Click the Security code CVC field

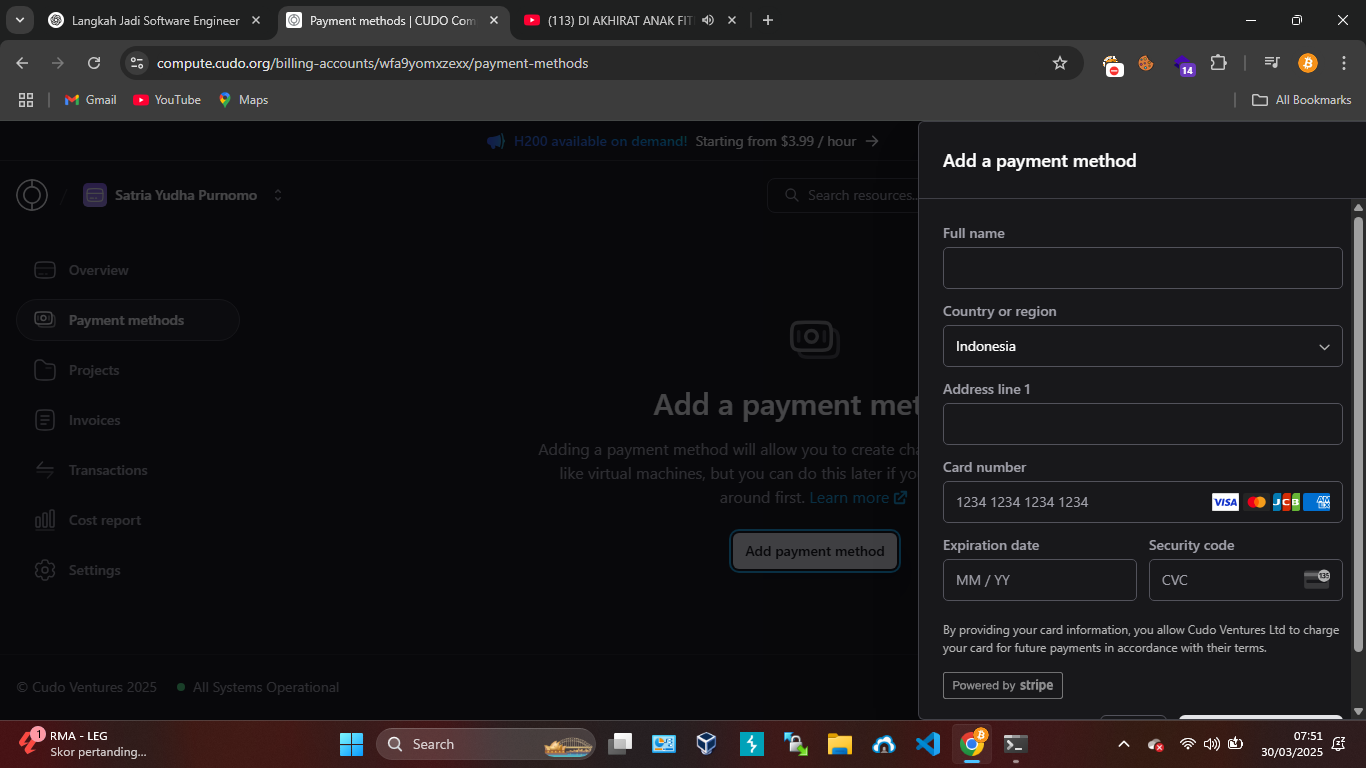[x=1245, y=580]
